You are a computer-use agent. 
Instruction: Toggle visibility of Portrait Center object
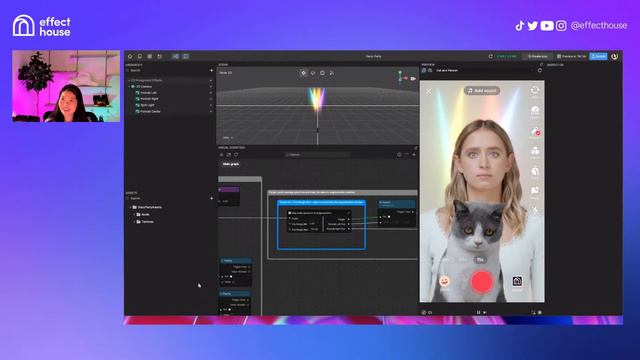tap(211, 111)
